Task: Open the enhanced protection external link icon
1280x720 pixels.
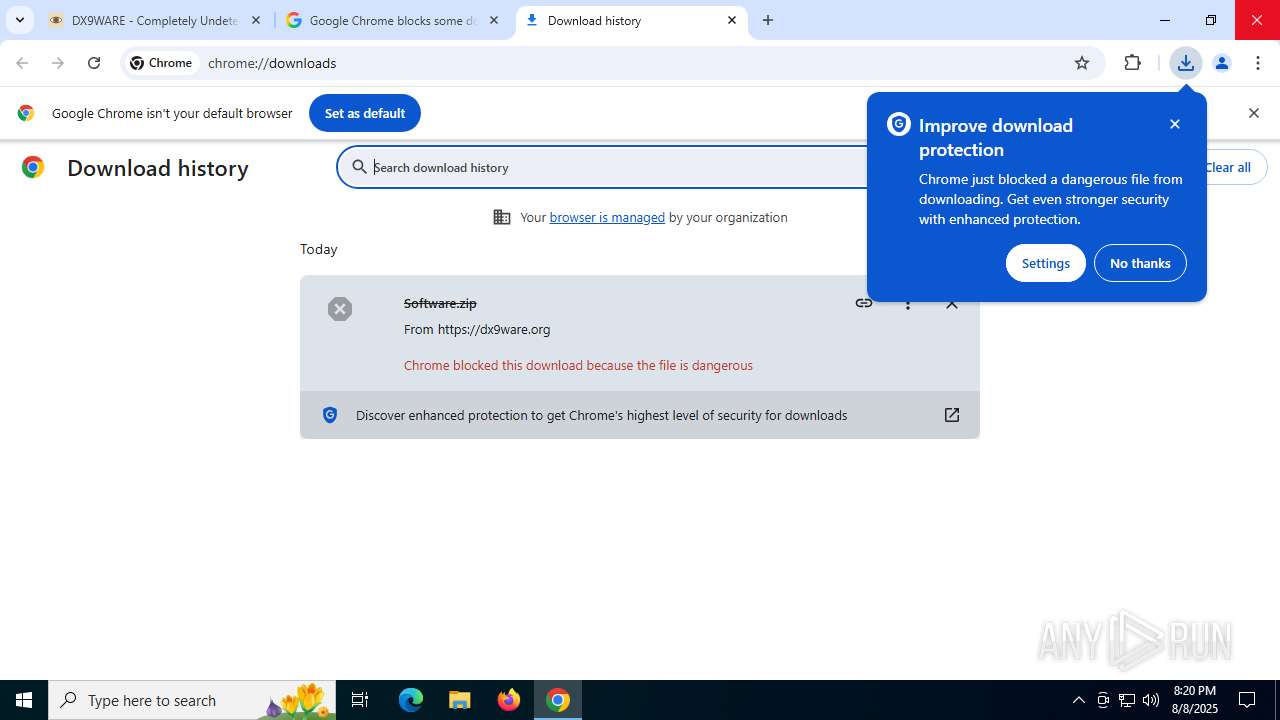Action: 952,415
